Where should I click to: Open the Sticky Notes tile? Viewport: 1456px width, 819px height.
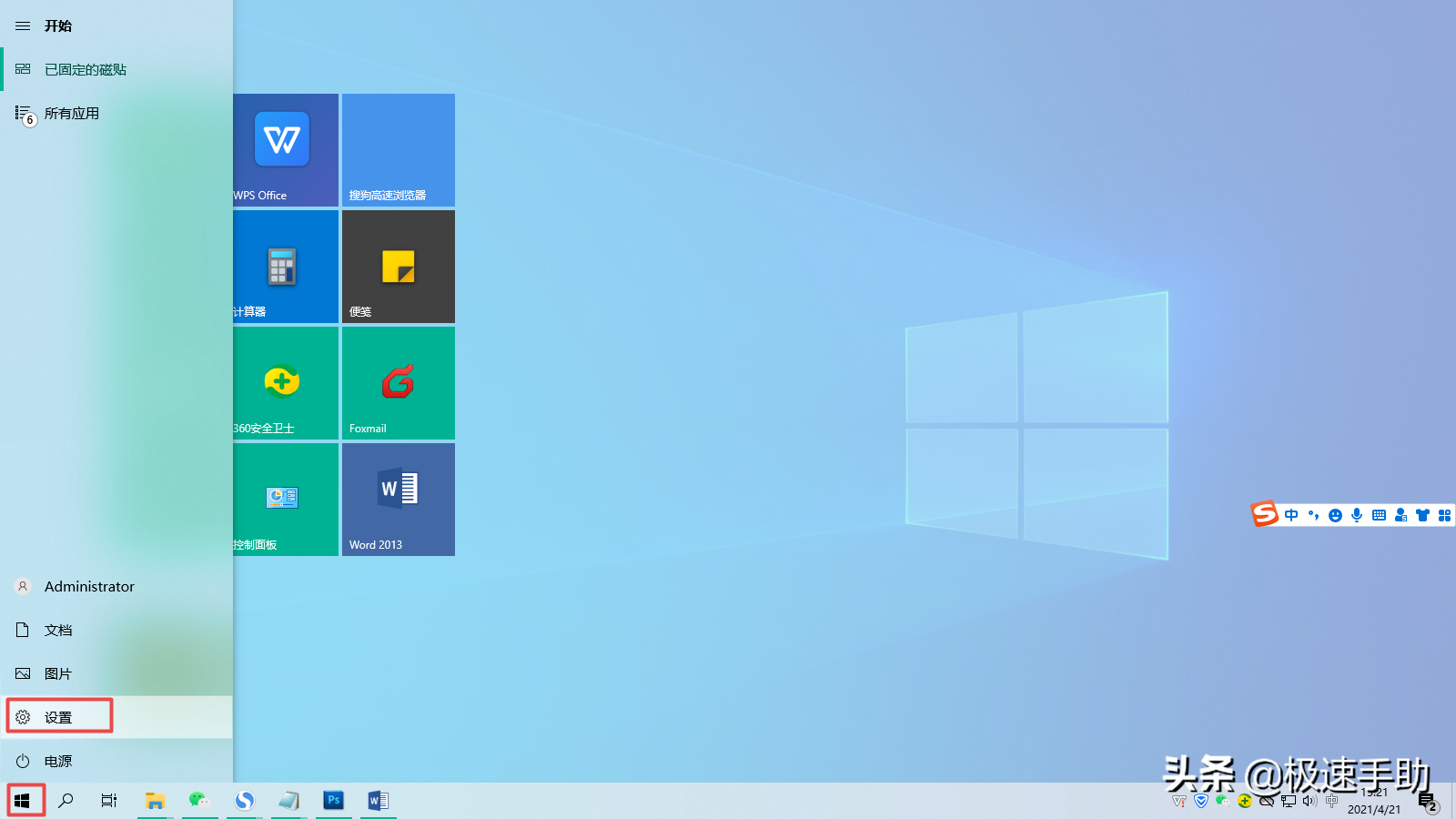(x=399, y=267)
